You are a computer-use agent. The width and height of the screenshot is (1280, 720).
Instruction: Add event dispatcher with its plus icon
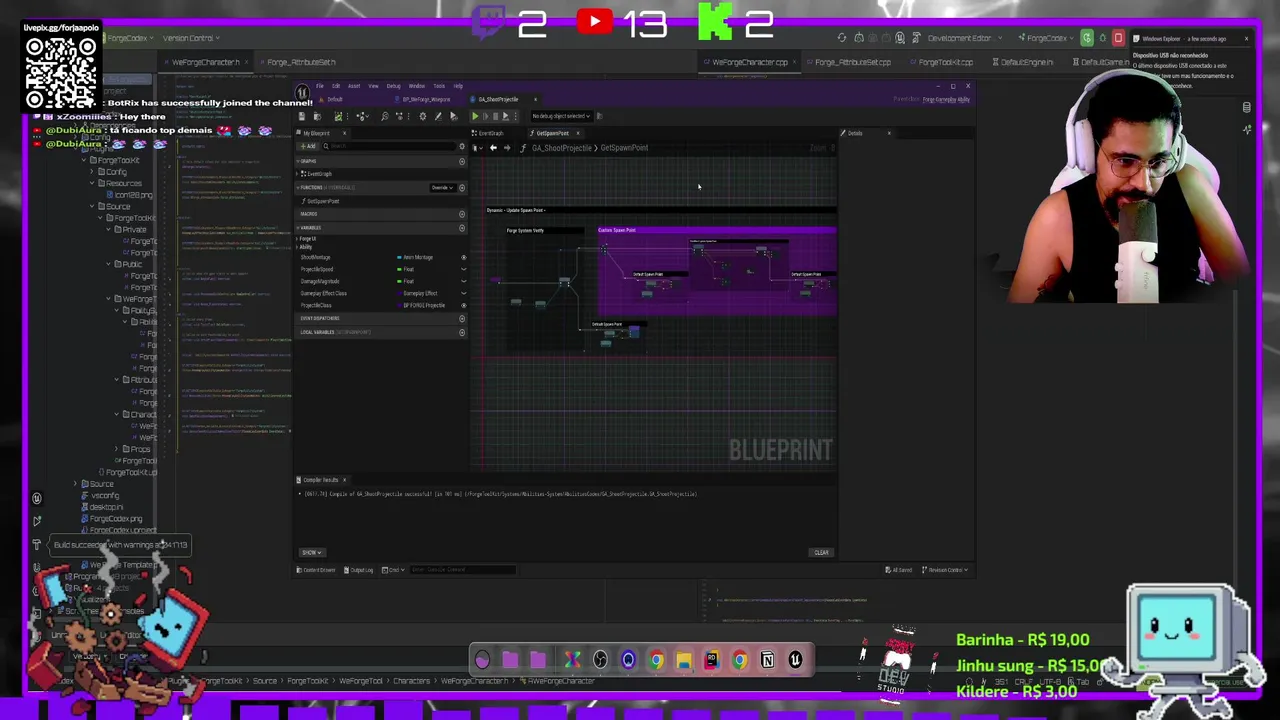(462, 318)
